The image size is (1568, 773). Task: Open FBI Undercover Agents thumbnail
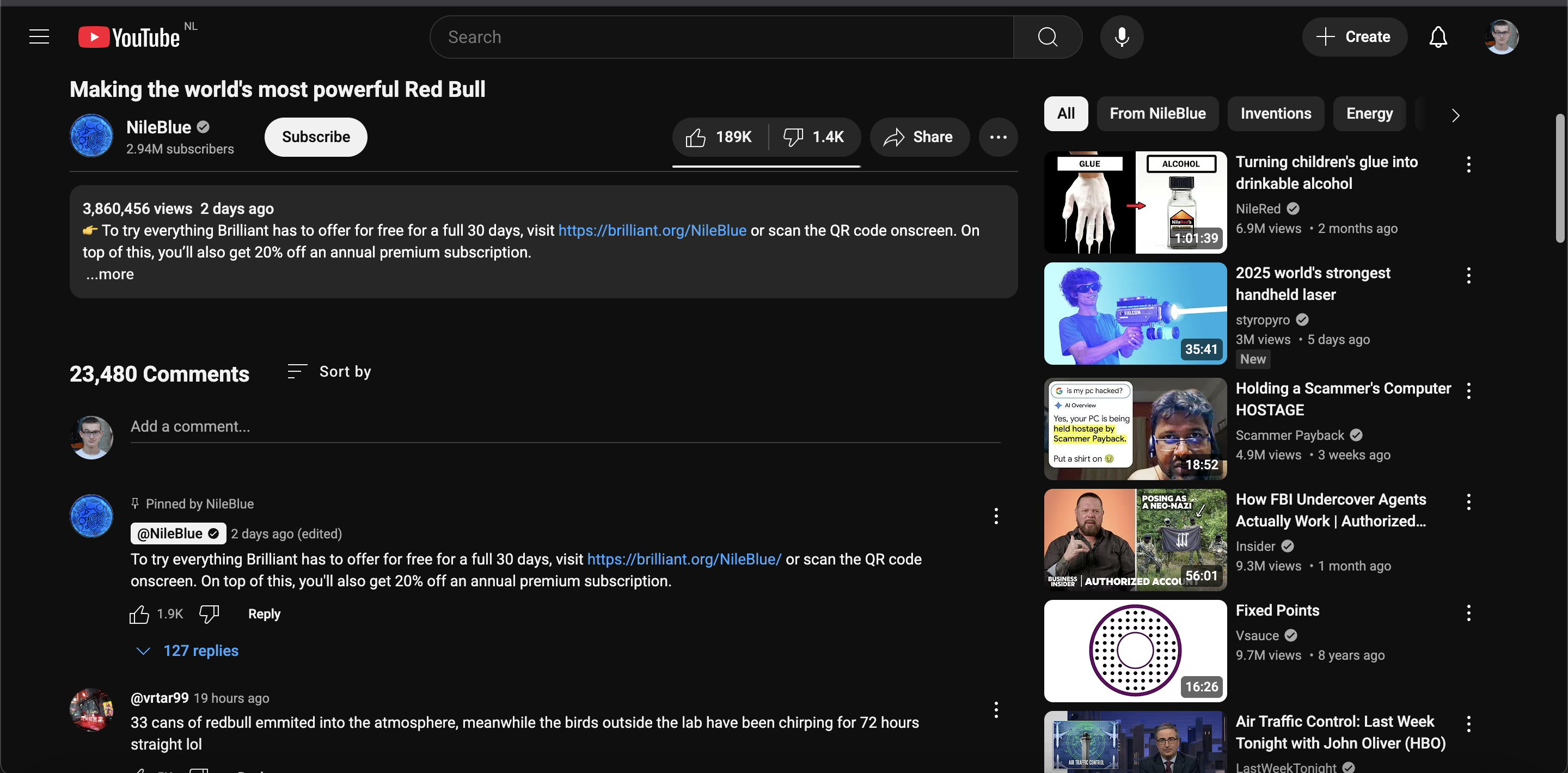point(1135,539)
